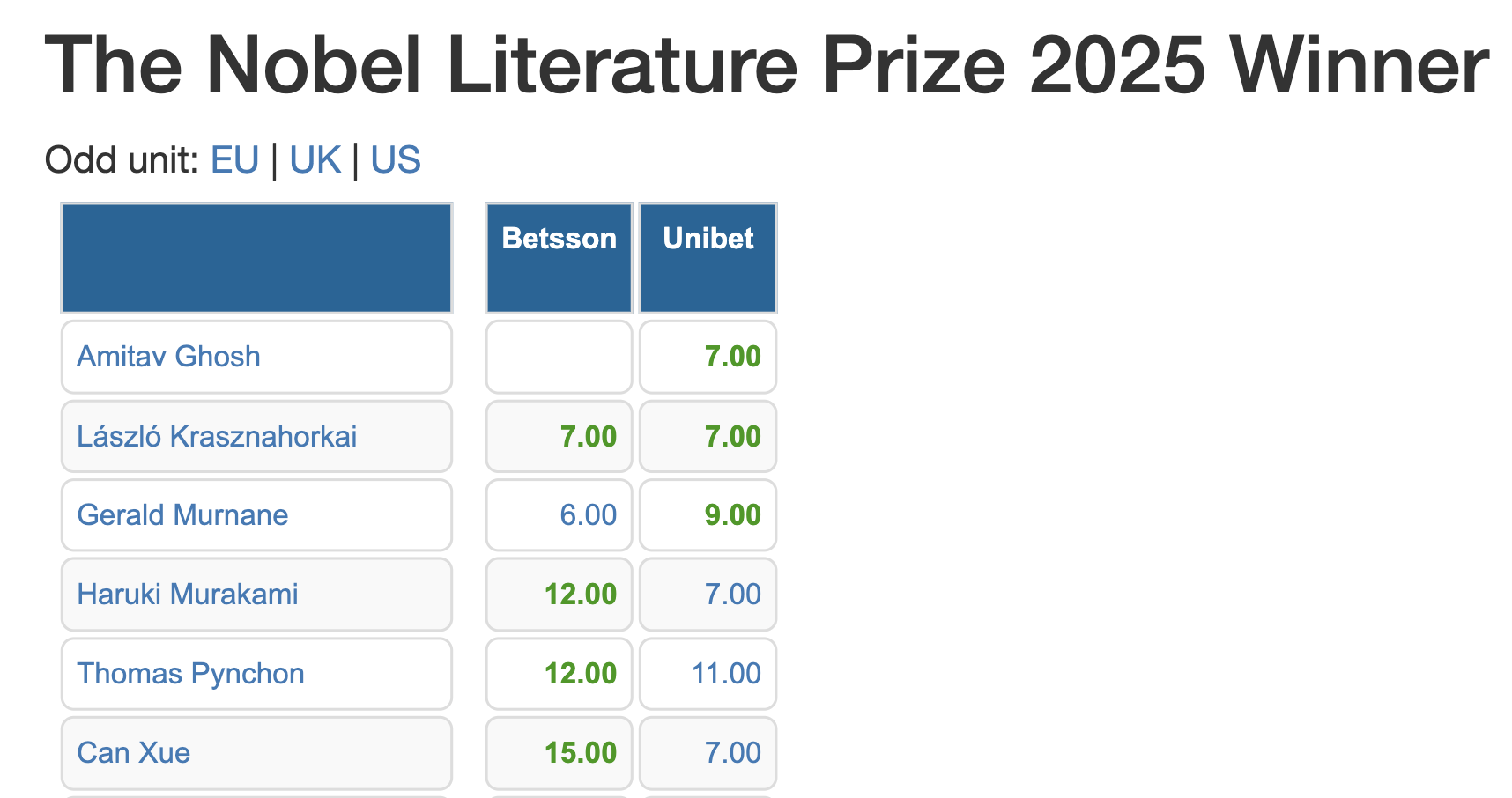Screen dimensions: 1512x798
Task: Click the empty Betsson cell for Amitav Ghosh
Action: [559, 357]
